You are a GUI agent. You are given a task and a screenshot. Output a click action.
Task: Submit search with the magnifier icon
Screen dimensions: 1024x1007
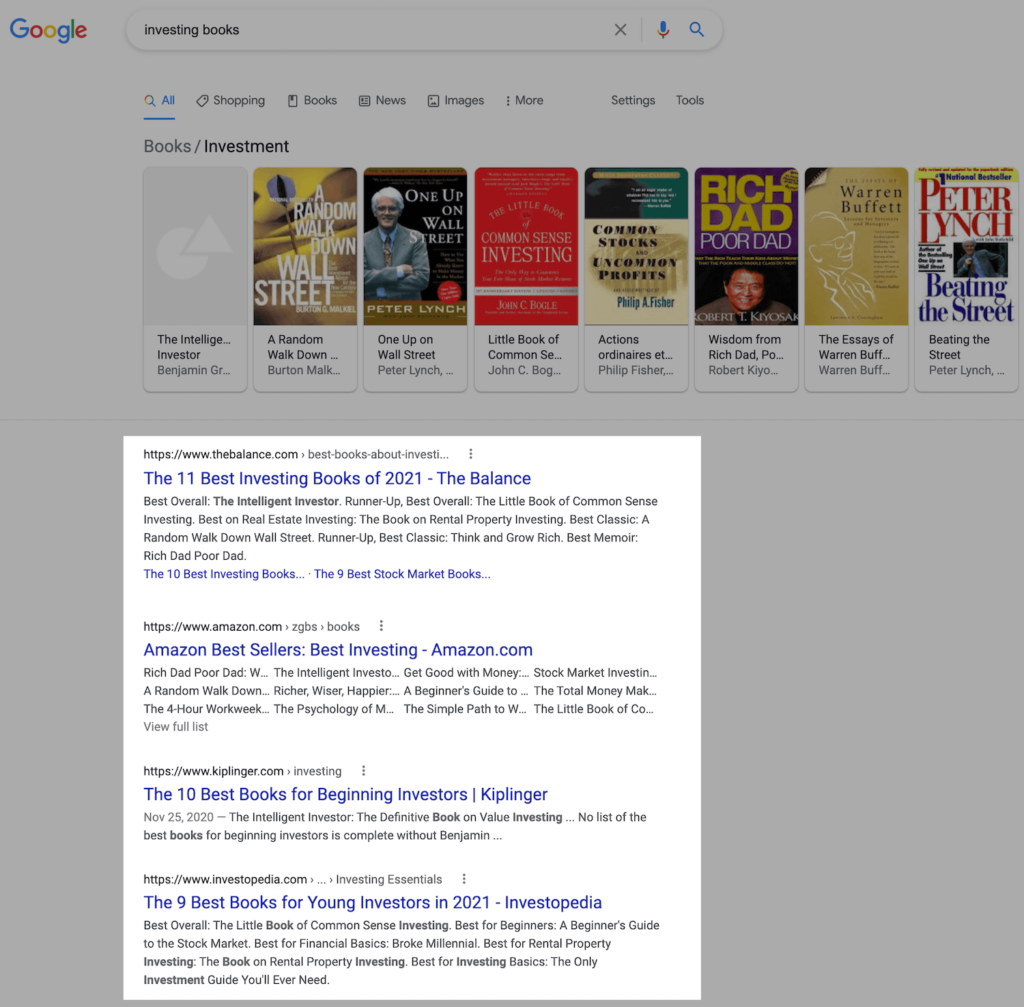(x=697, y=29)
